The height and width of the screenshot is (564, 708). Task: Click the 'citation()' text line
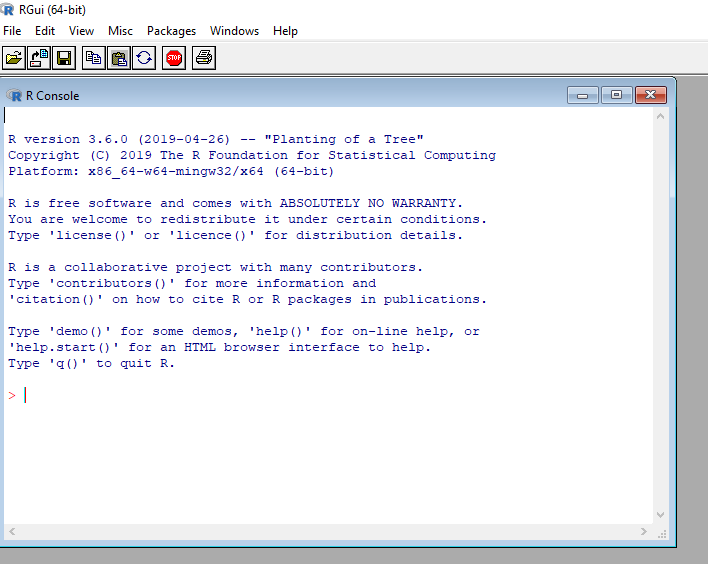pyautogui.click(x=247, y=299)
